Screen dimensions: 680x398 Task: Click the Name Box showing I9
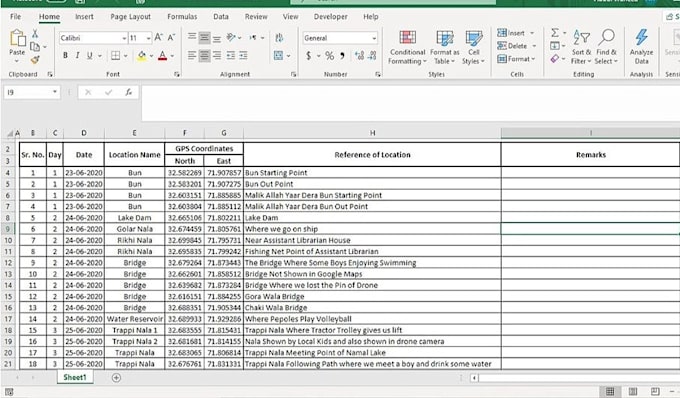coord(31,92)
